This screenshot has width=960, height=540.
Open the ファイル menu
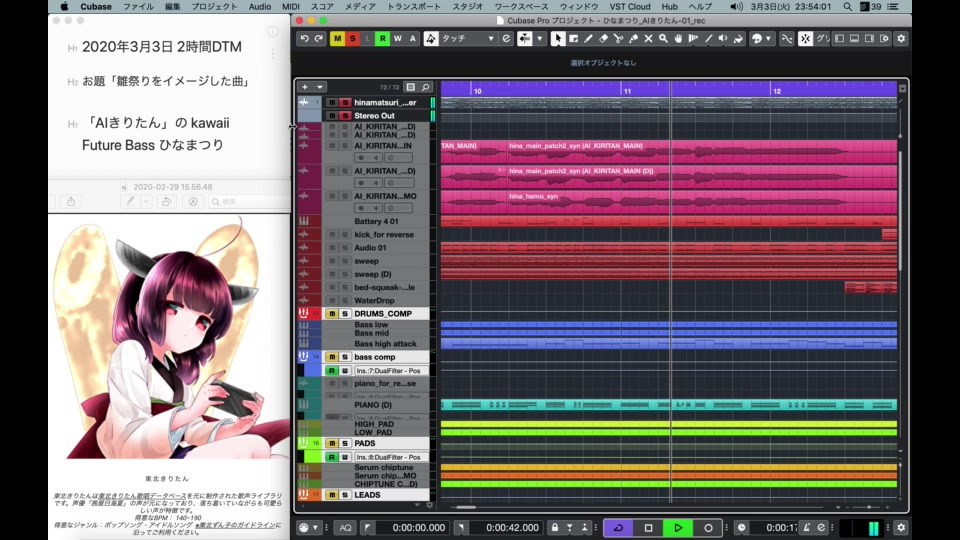pyautogui.click(x=138, y=7)
